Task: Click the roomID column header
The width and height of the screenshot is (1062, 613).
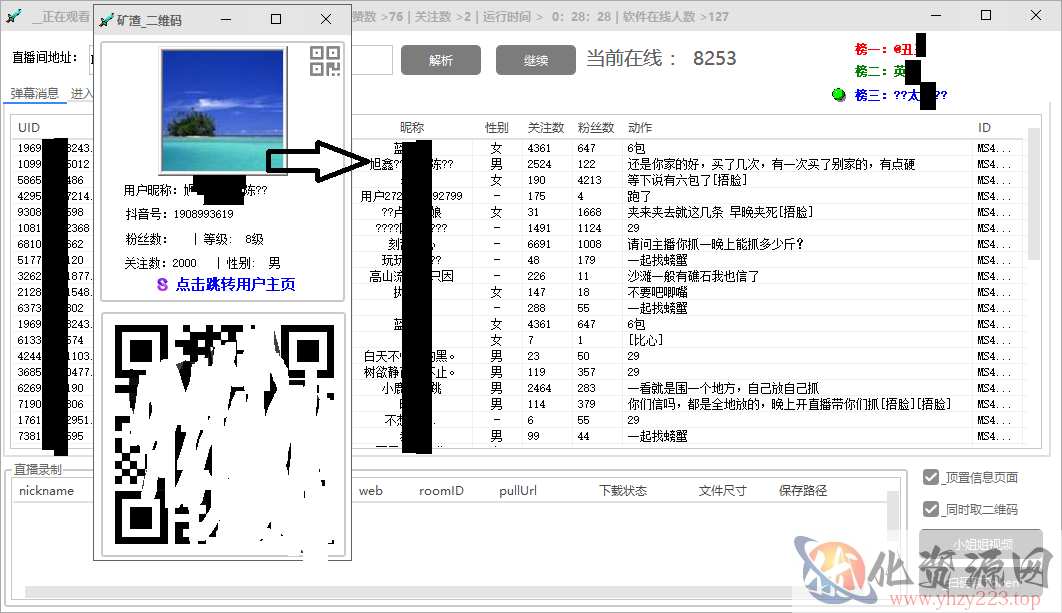Action: click(442, 490)
